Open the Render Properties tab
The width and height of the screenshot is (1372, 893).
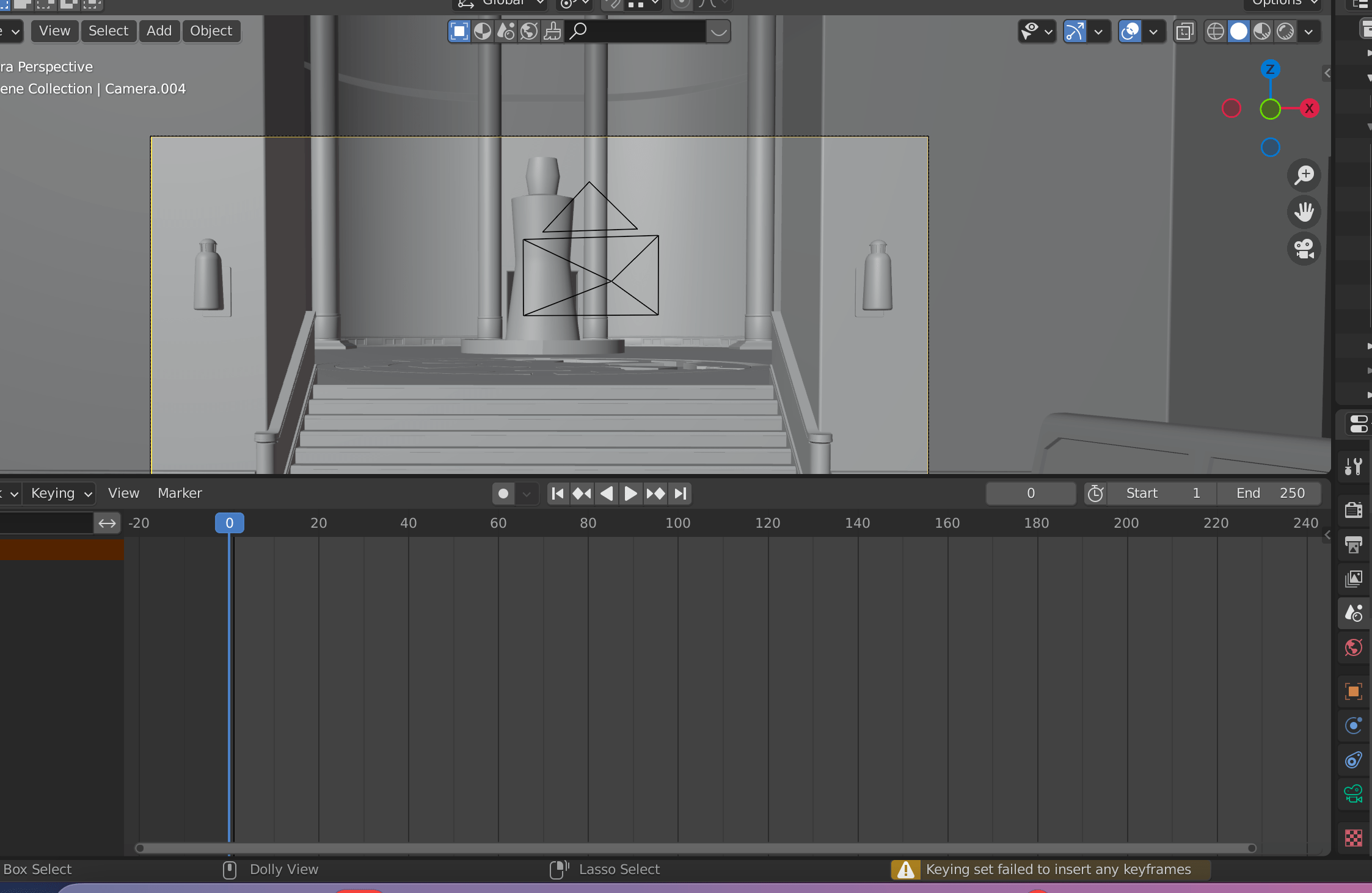tap(1354, 510)
